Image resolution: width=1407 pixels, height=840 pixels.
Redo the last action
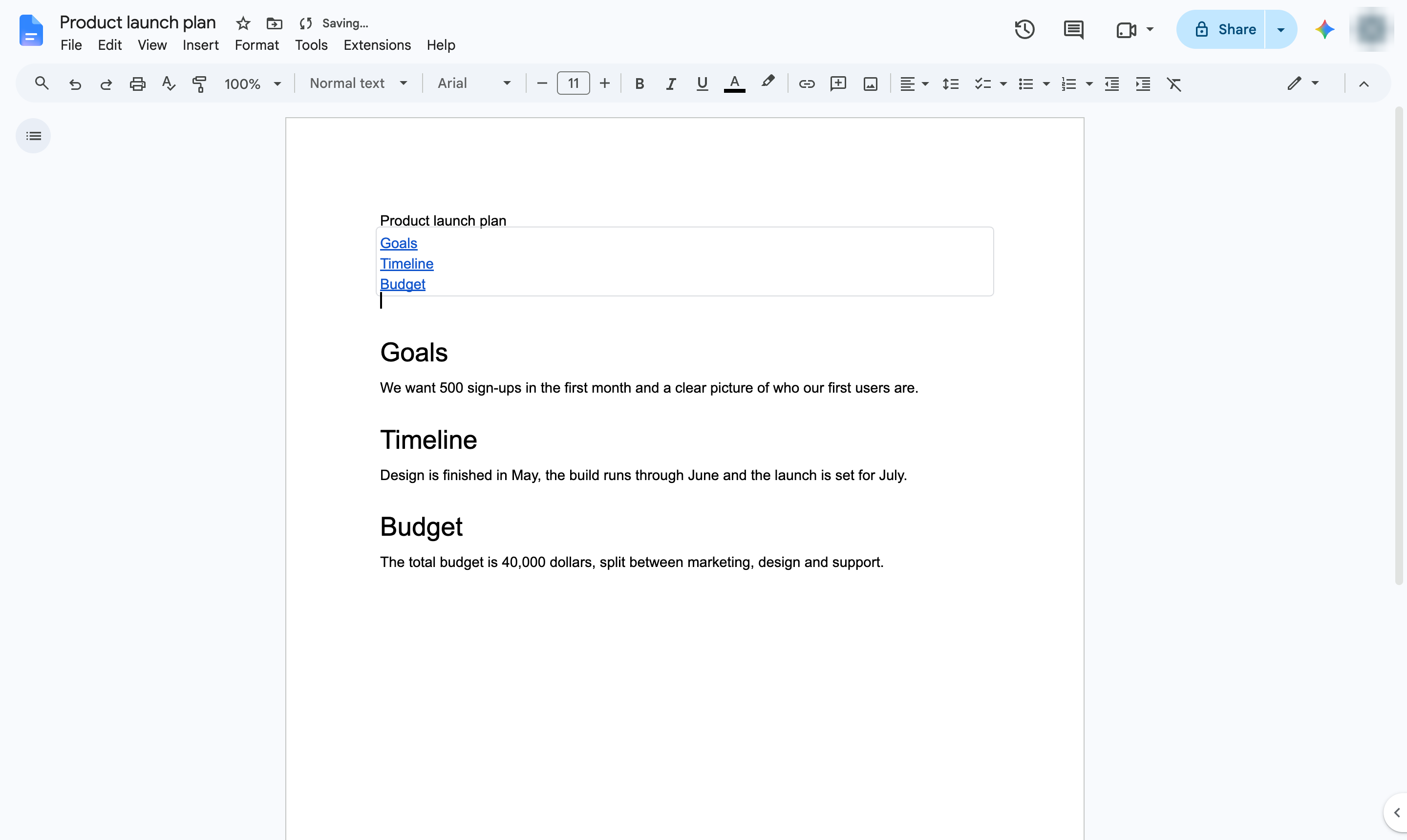pos(106,84)
